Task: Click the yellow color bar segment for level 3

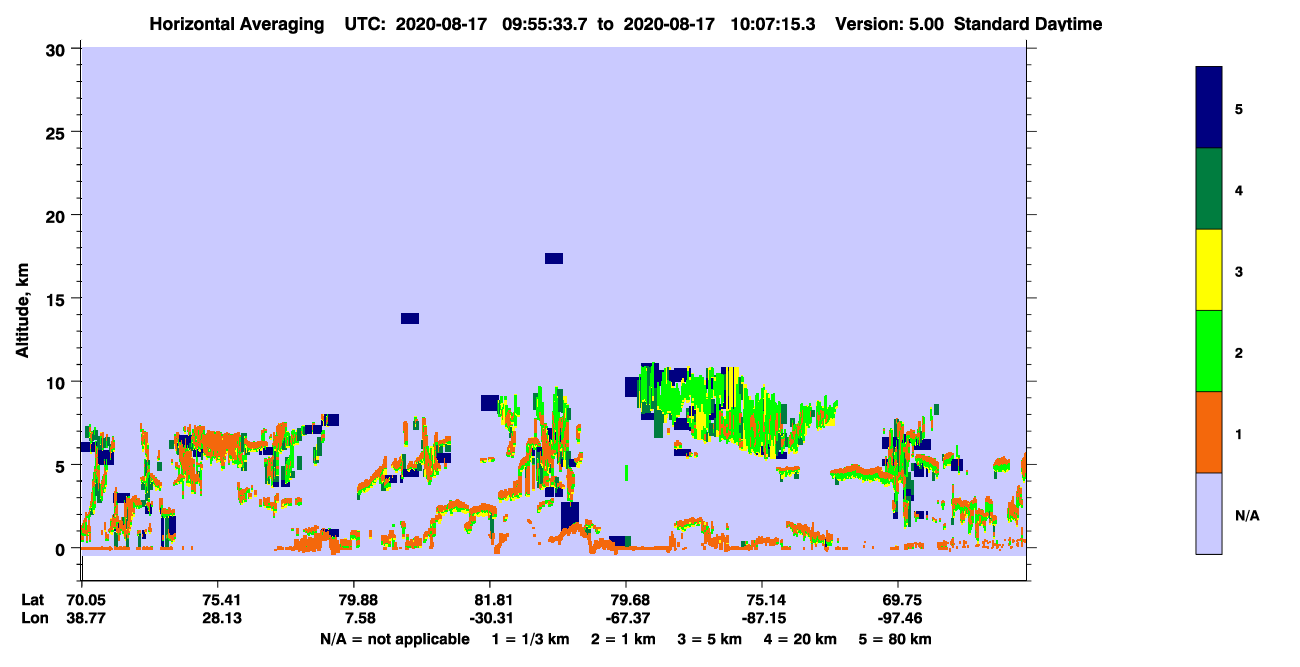Action: 1209,270
